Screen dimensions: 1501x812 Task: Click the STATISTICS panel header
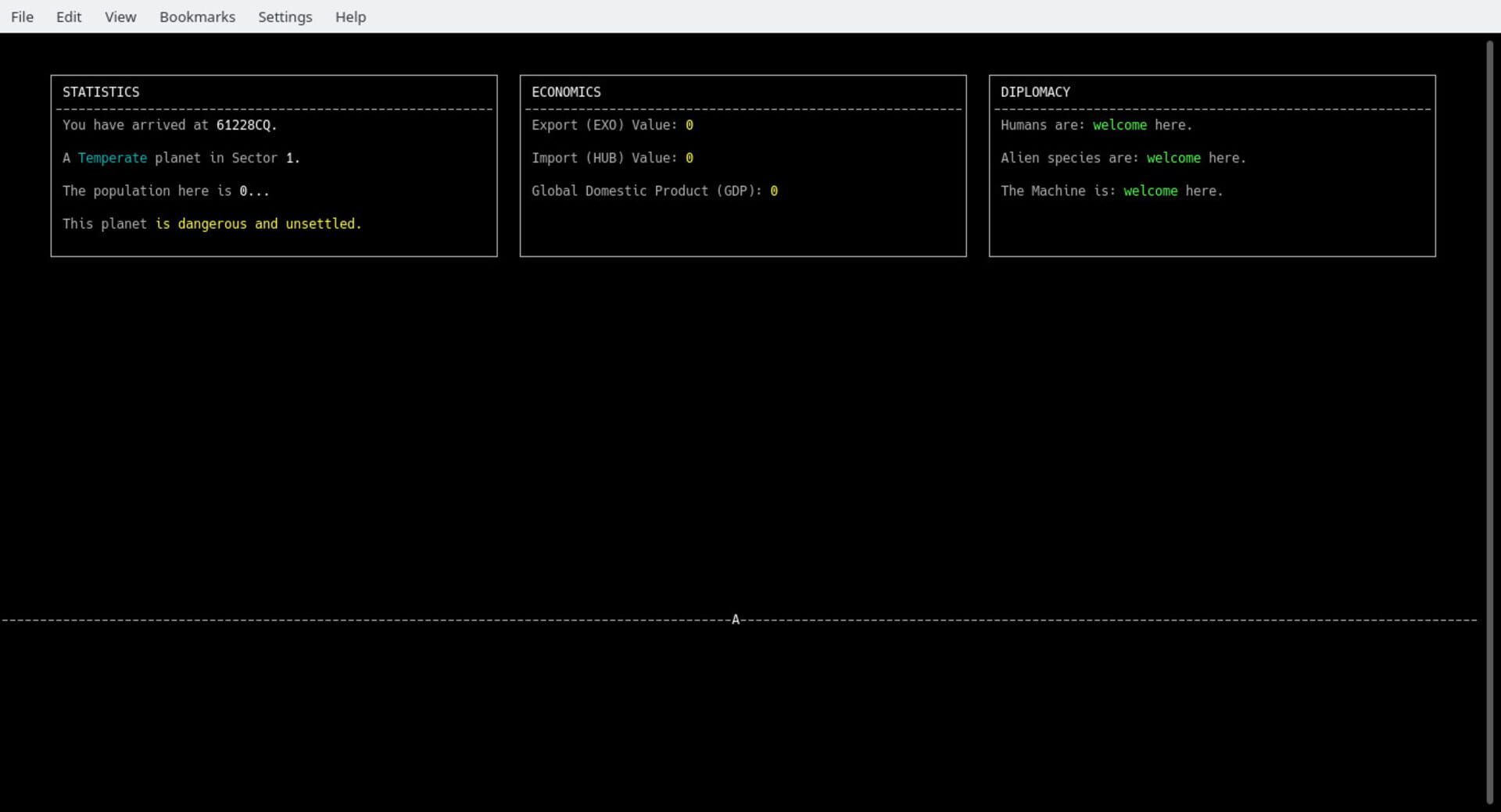point(100,91)
